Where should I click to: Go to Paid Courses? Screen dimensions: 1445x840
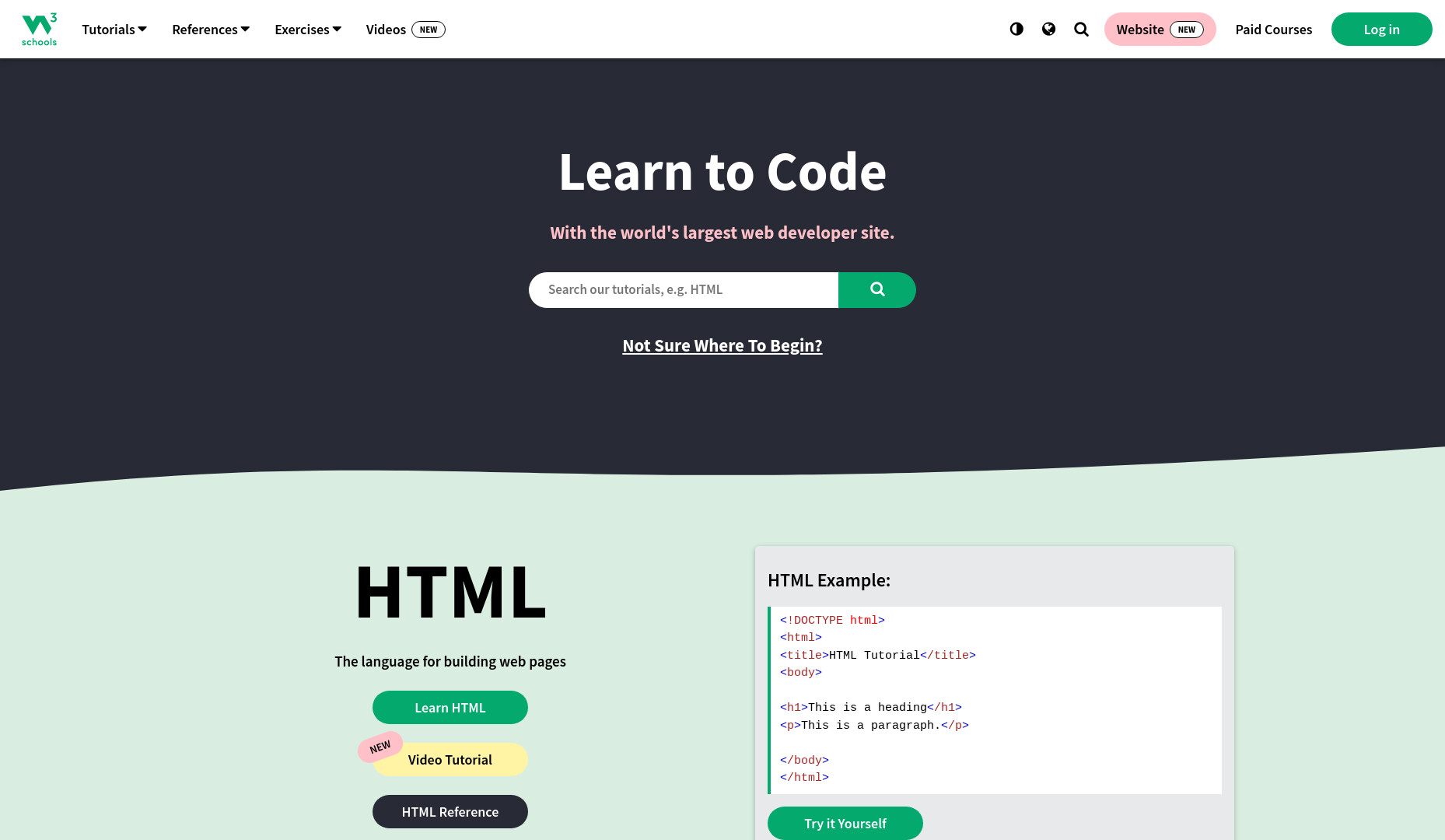[x=1273, y=30]
